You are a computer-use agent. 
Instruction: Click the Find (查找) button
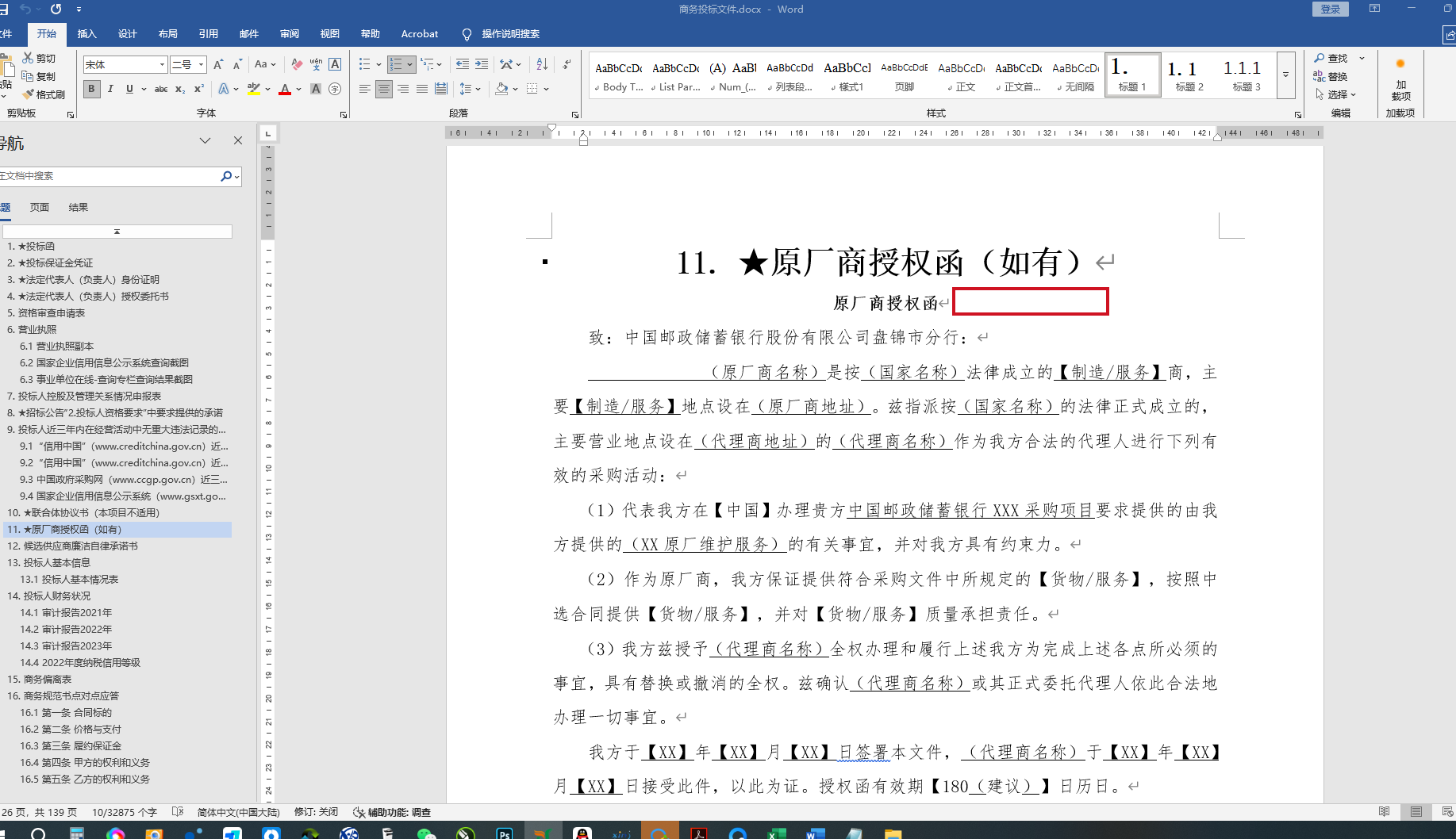click(1331, 59)
